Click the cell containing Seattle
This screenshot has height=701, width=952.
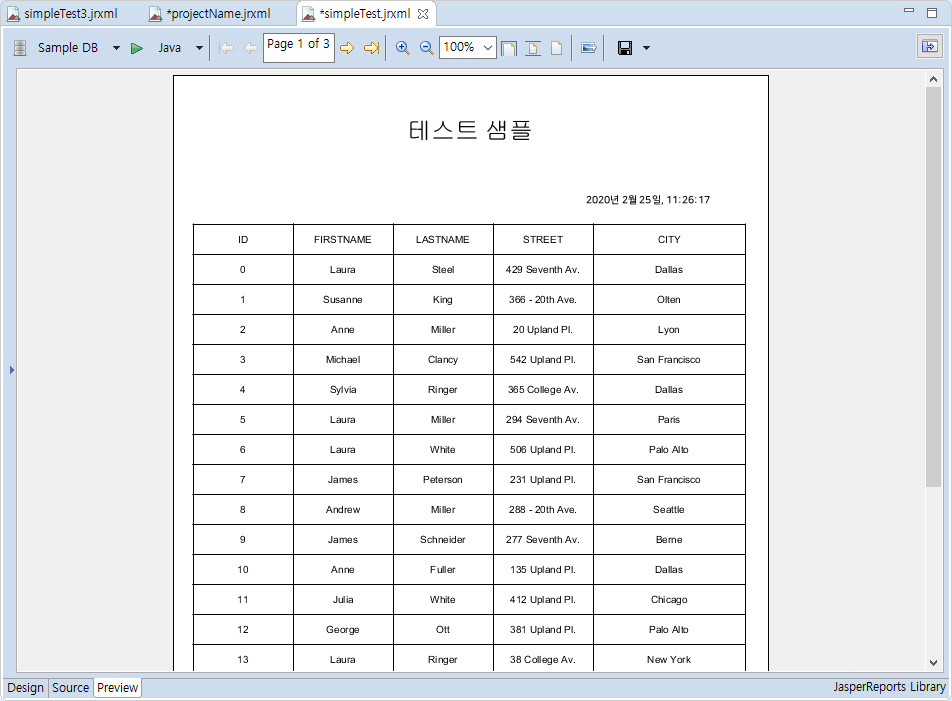pyautogui.click(x=669, y=510)
